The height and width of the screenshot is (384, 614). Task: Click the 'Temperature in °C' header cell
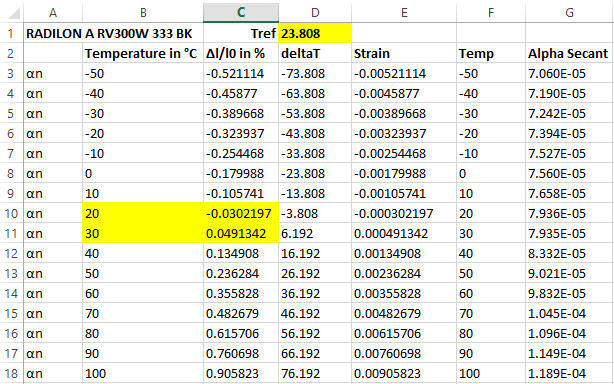pos(143,53)
